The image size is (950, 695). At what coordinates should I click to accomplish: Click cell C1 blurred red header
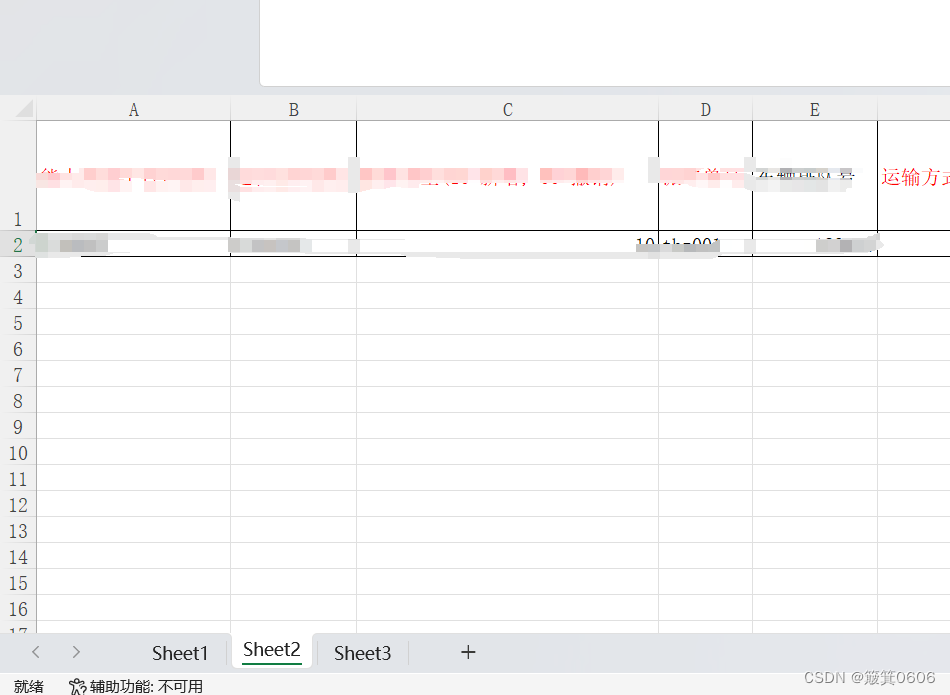tap(508, 176)
